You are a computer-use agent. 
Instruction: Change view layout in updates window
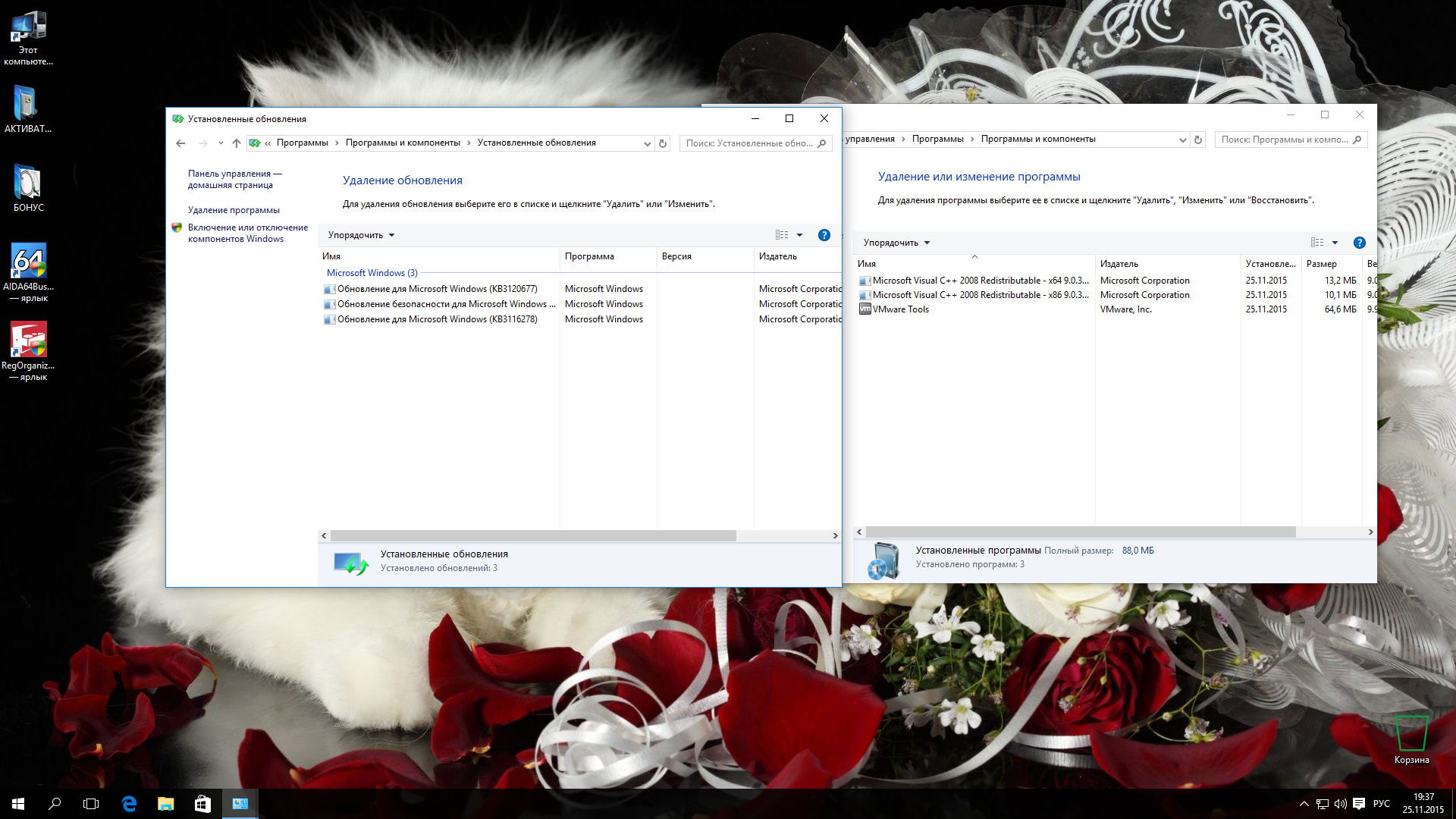click(782, 235)
